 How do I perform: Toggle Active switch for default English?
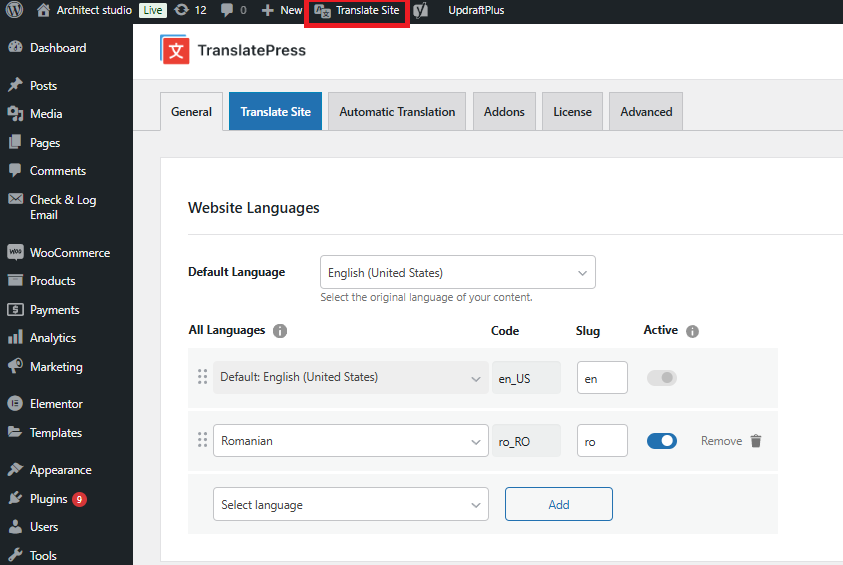(662, 378)
